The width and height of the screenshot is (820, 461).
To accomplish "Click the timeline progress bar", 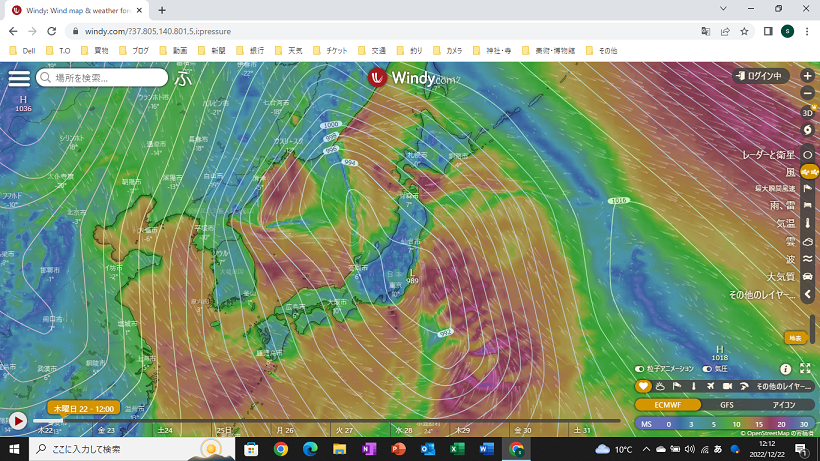I will click(x=327, y=420).
